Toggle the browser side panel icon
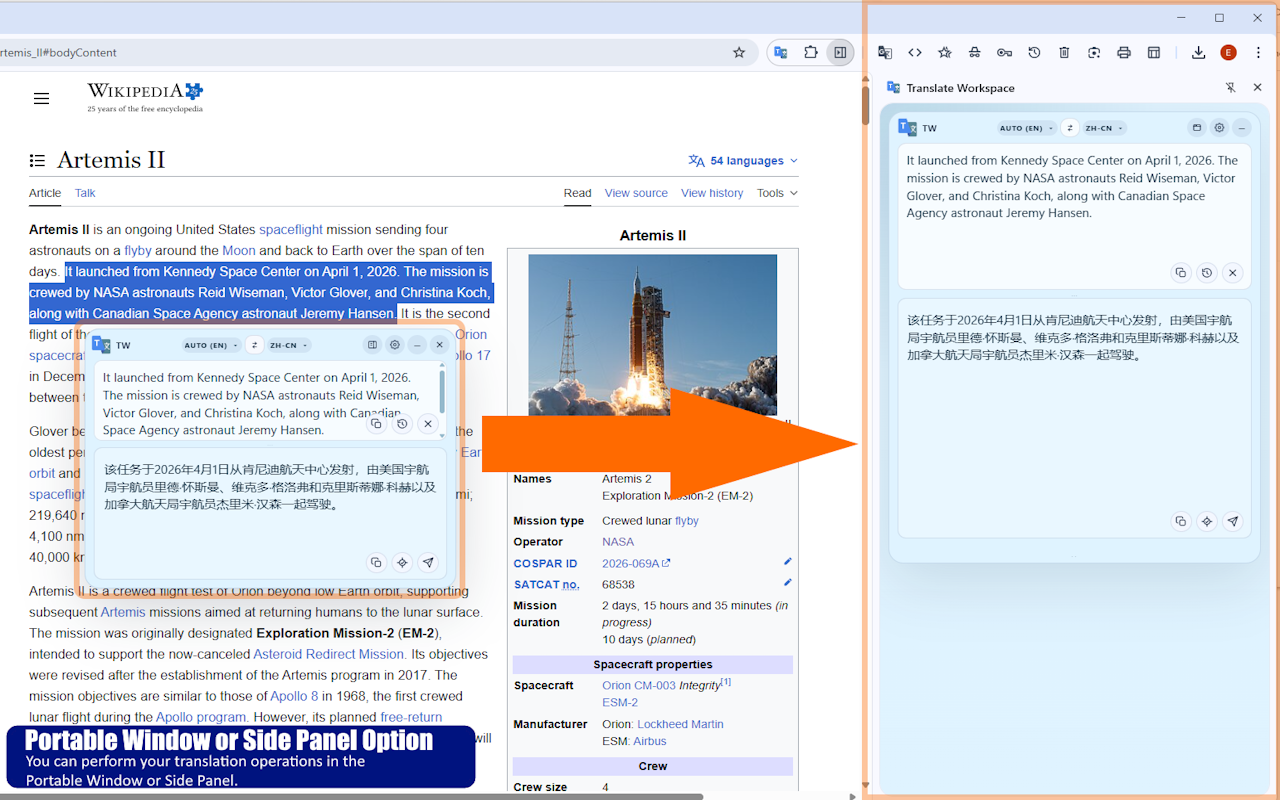1280x800 pixels. coord(841,52)
